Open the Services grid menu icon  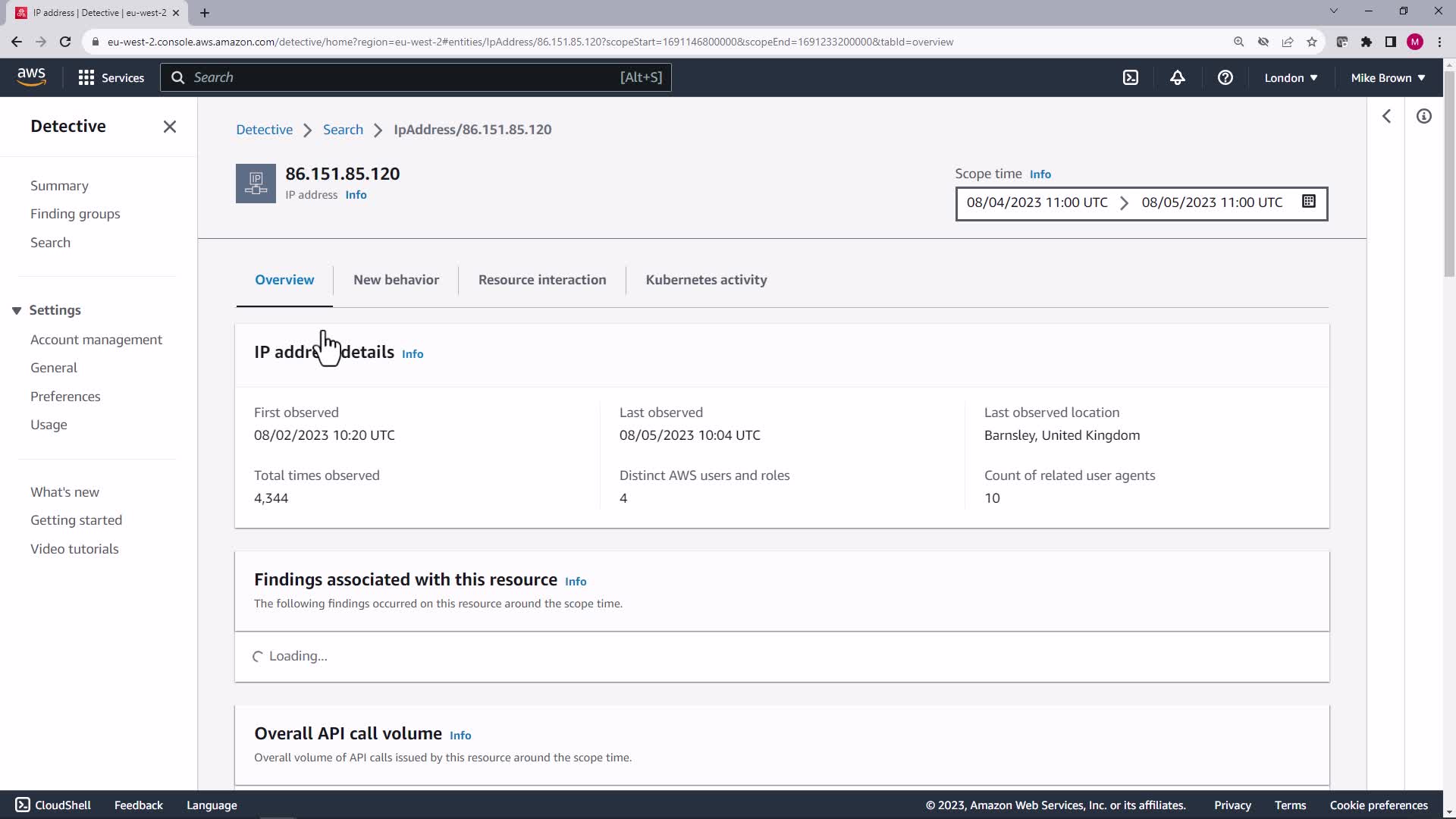86,77
